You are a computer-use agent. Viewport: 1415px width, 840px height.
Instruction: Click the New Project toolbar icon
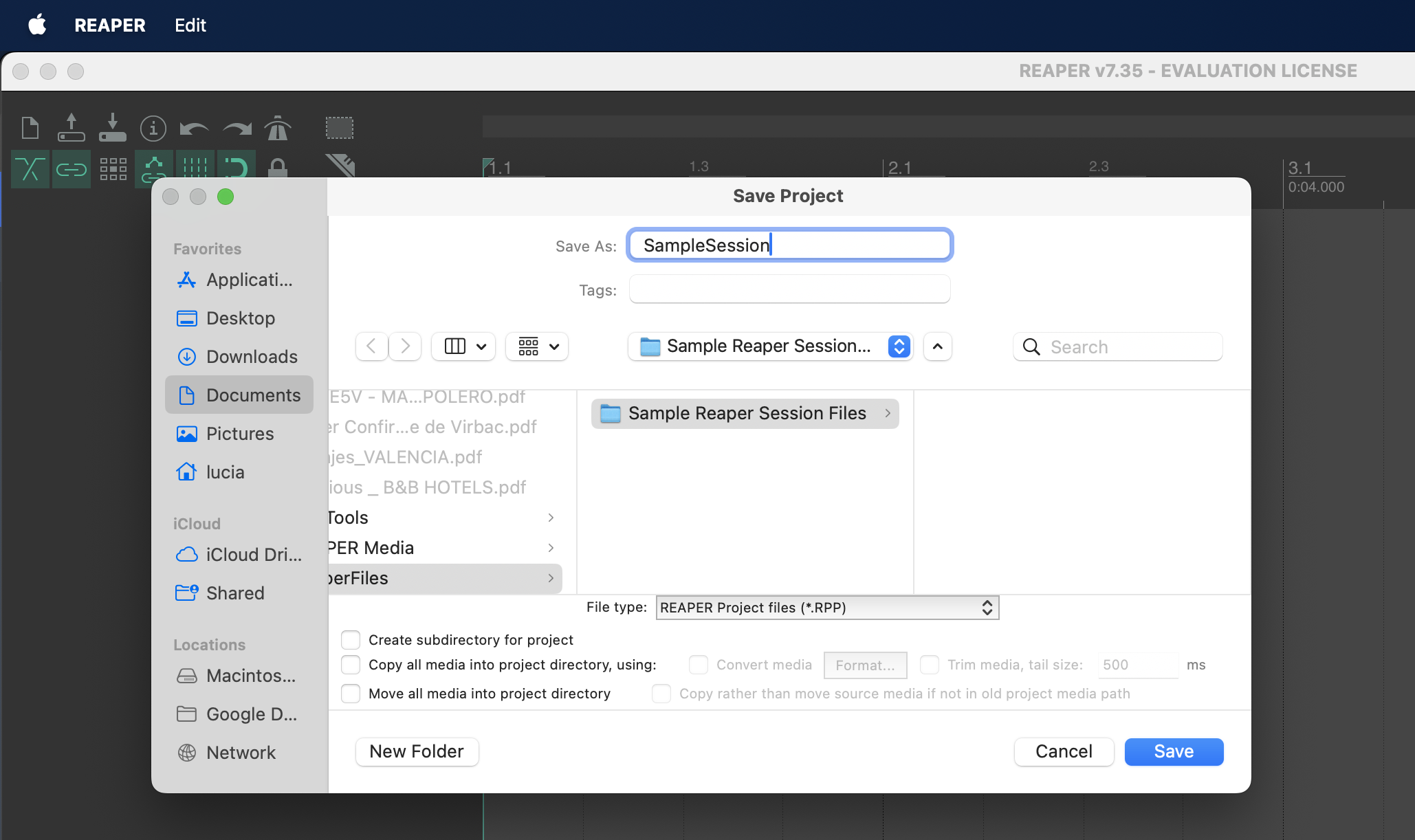[30, 128]
